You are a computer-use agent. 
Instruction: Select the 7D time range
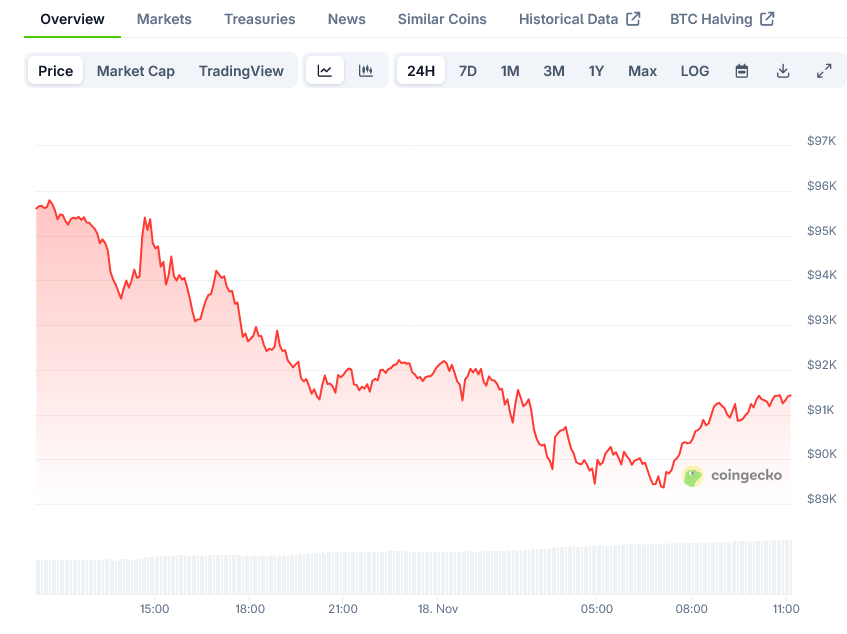pos(467,71)
